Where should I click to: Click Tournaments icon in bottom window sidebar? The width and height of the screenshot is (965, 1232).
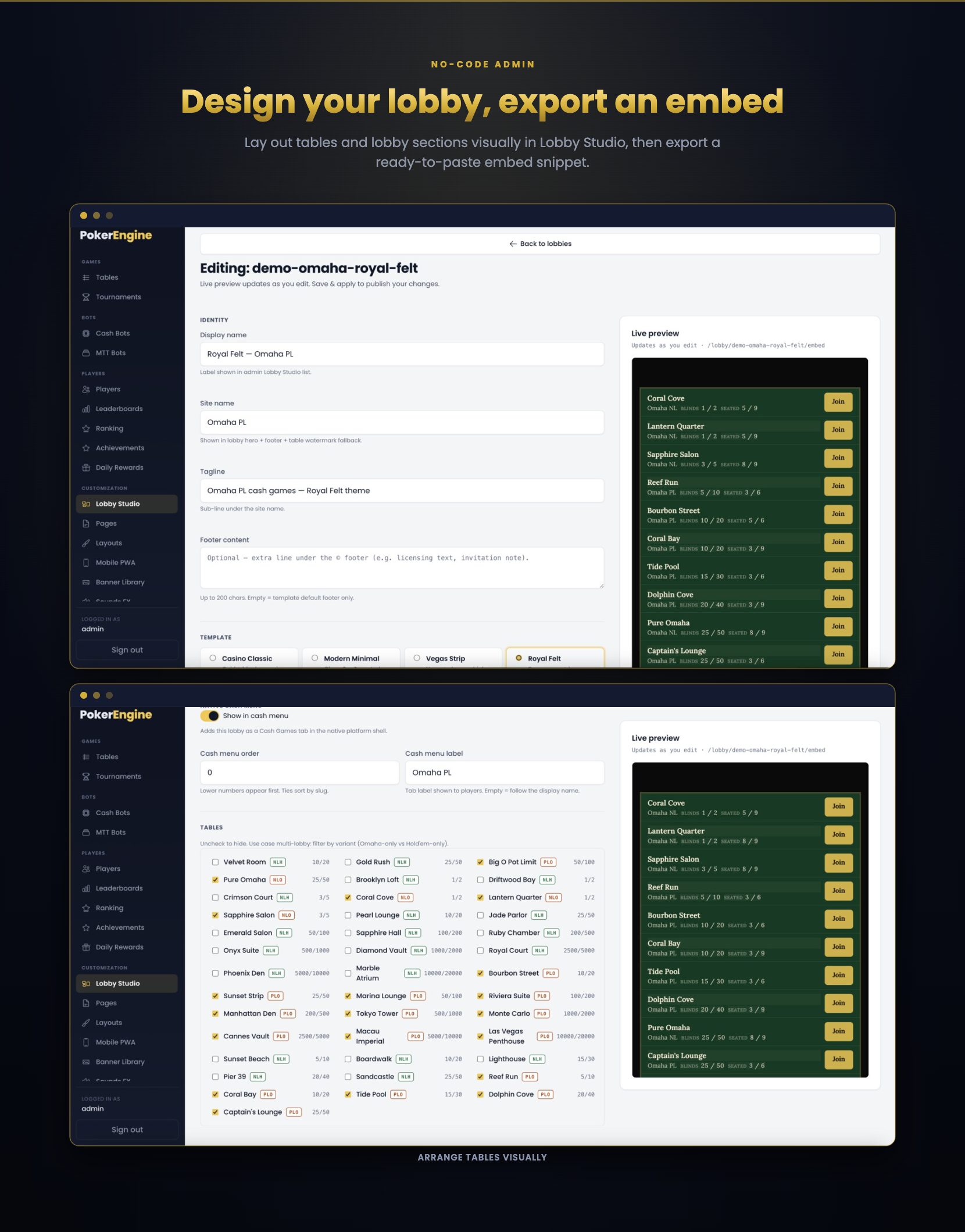tap(86, 777)
